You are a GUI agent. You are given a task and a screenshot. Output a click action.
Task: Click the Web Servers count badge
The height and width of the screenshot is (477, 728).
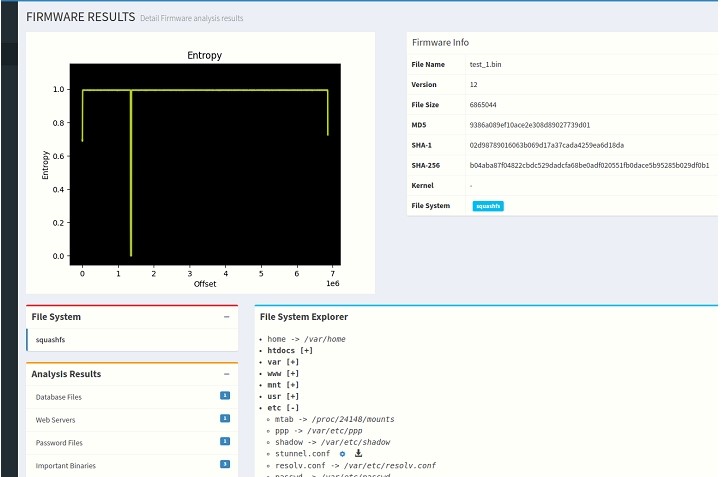coord(225,419)
